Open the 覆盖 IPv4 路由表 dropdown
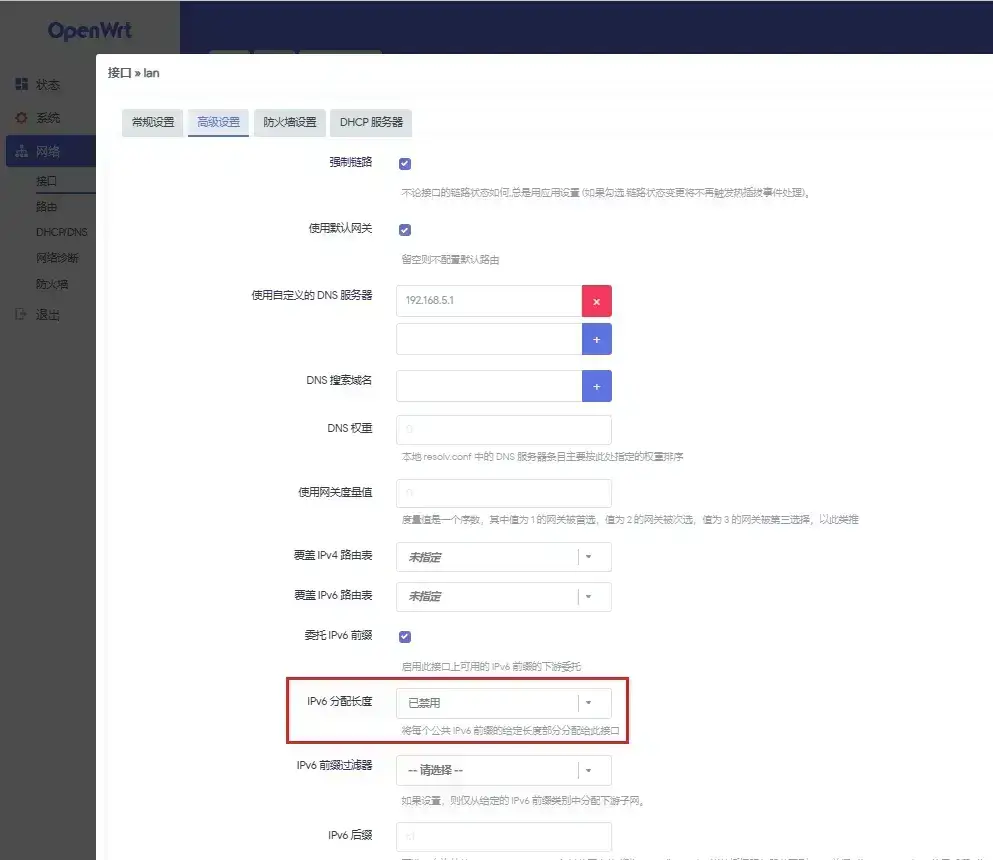 click(x=503, y=557)
